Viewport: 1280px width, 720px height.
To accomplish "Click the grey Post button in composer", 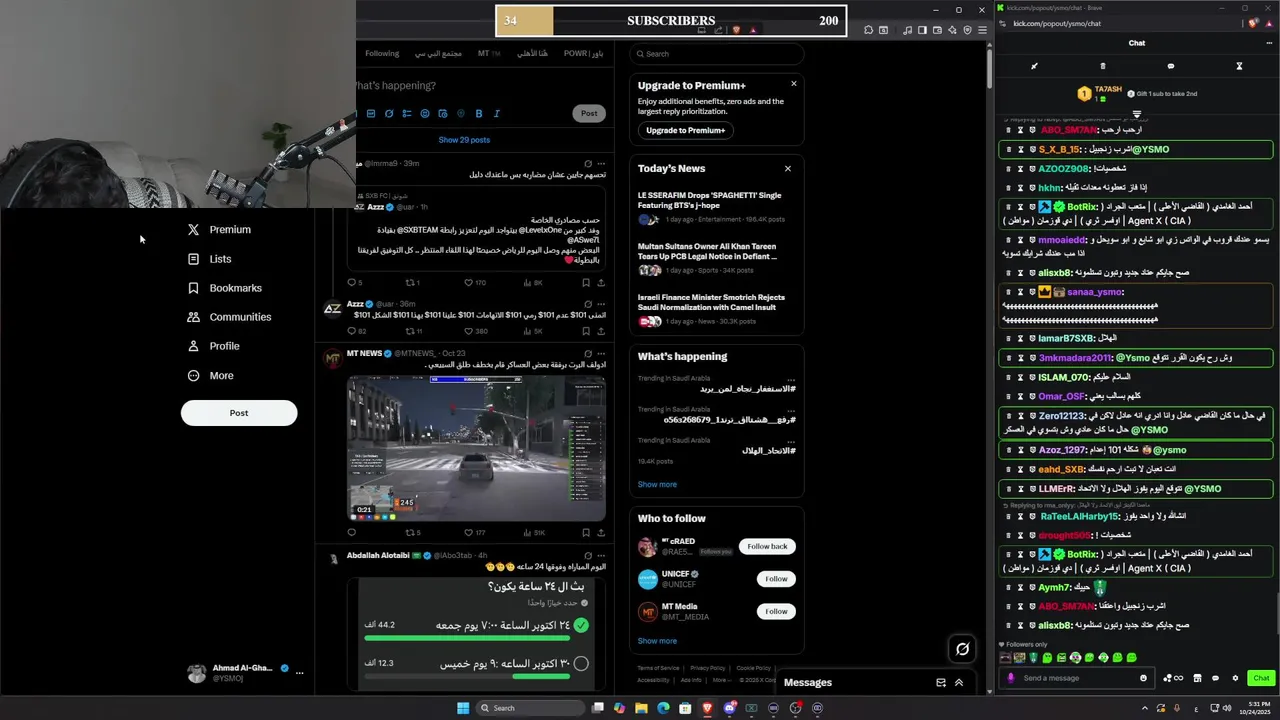I will [x=589, y=113].
